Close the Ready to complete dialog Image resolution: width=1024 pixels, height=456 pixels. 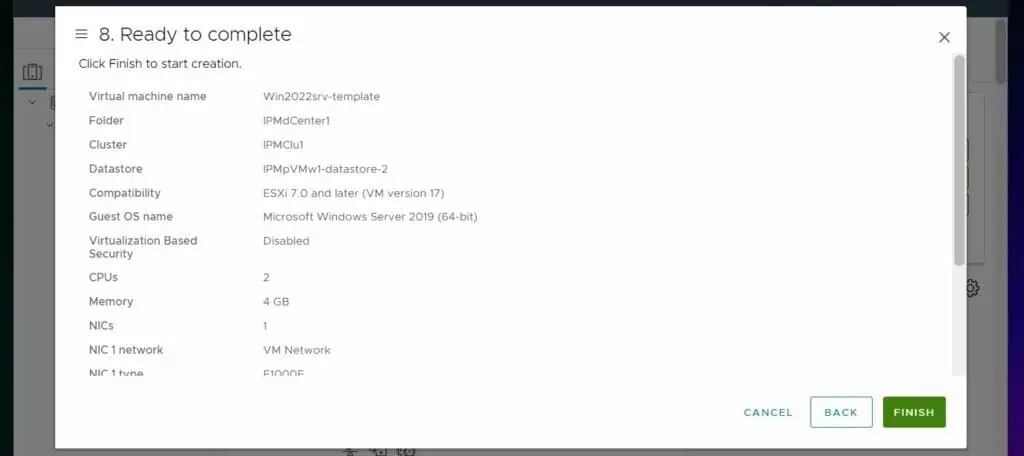coord(944,38)
